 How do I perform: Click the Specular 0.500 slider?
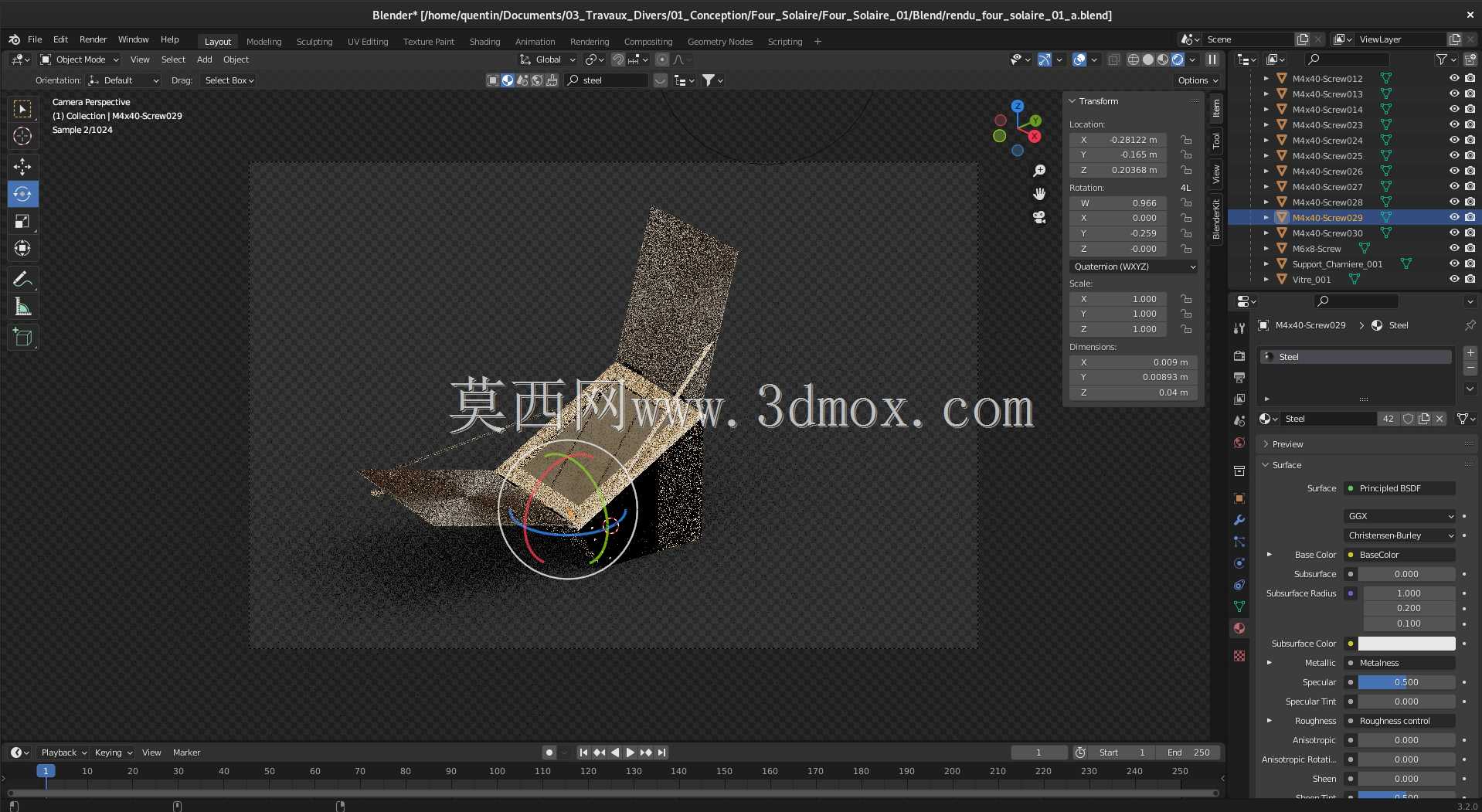[1406, 682]
